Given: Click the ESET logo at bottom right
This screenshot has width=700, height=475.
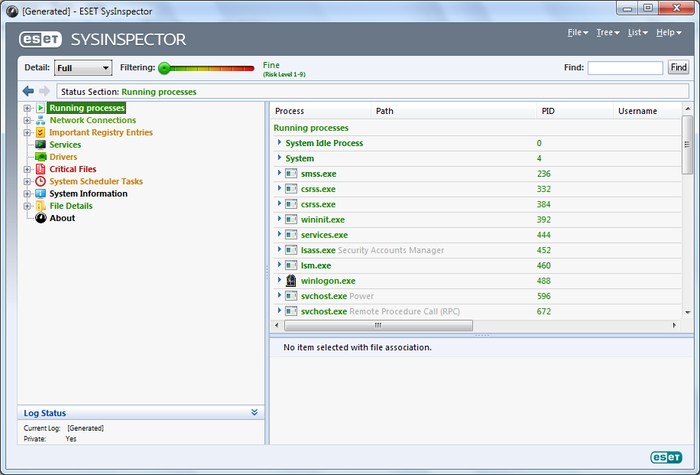Looking at the screenshot, I should [666, 457].
